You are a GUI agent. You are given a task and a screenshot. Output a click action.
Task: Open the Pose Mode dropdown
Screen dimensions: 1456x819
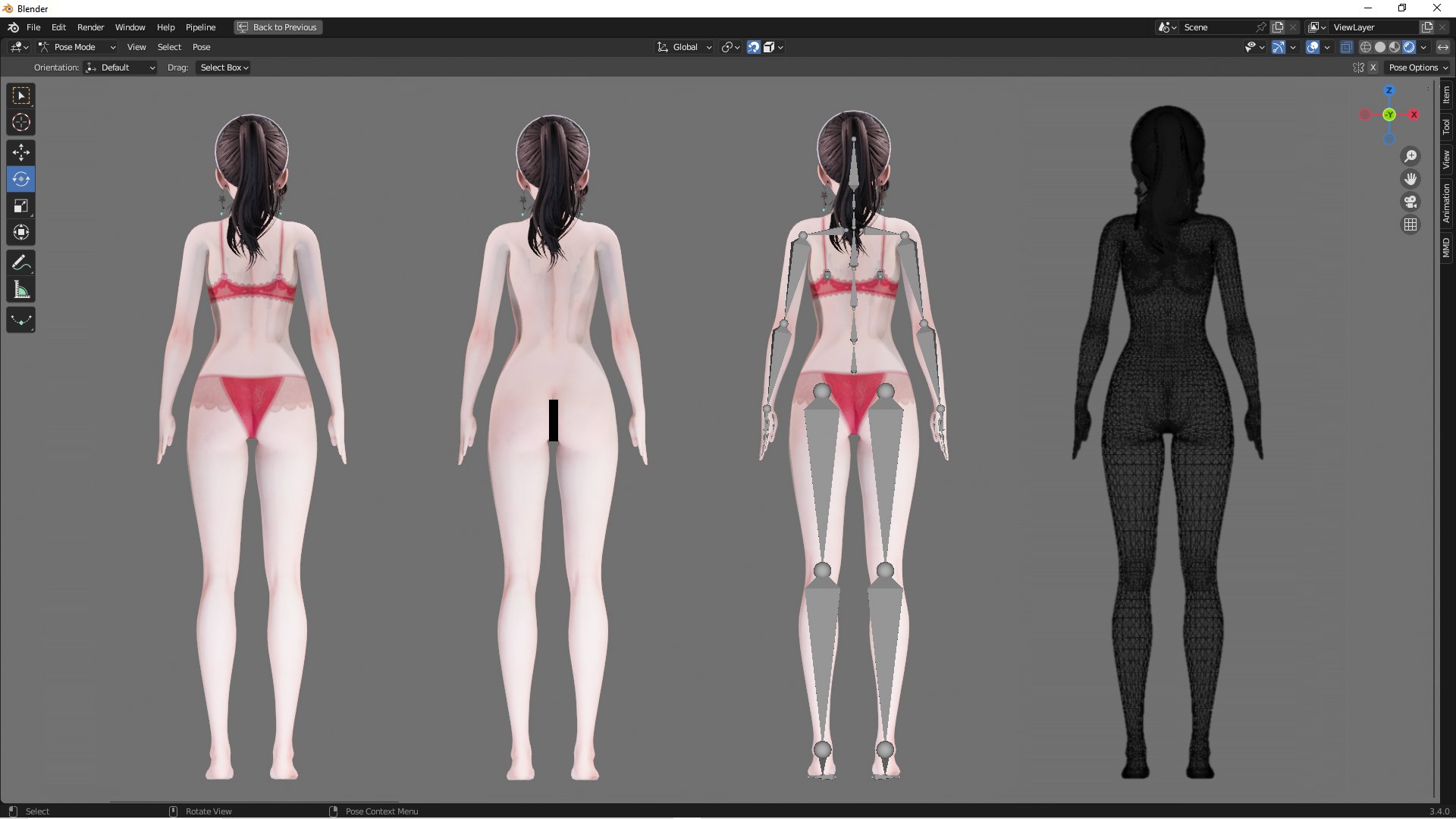[x=77, y=47]
